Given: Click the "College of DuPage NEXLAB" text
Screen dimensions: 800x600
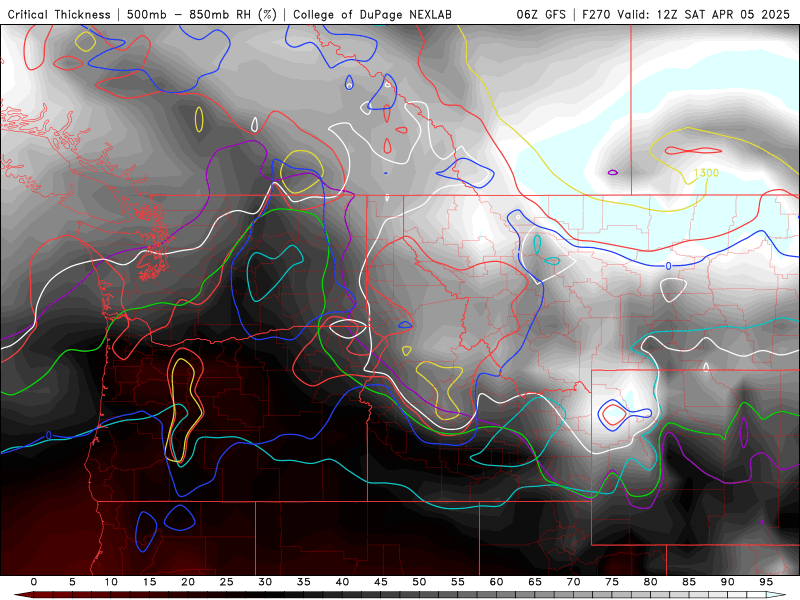Looking at the screenshot, I should (x=372, y=15).
